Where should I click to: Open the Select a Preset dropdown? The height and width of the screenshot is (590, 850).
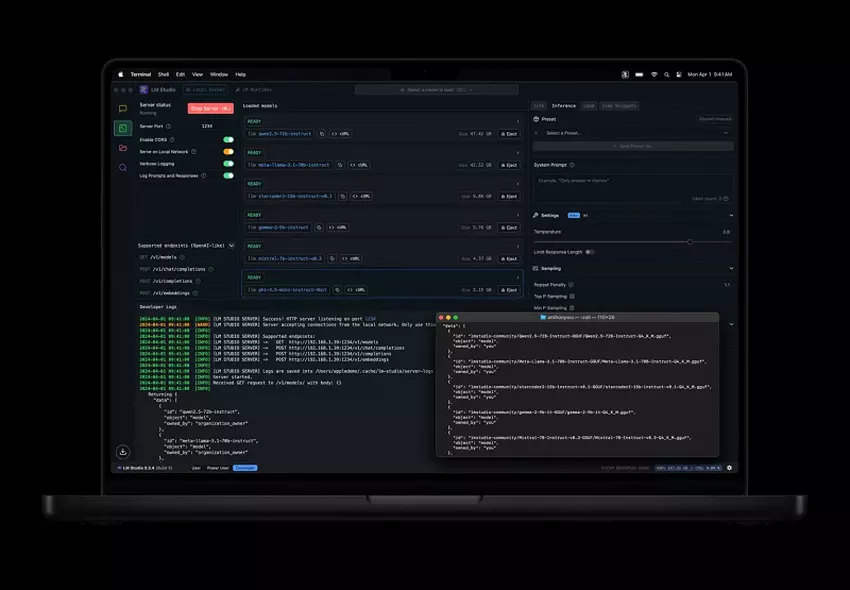pos(632,132)
